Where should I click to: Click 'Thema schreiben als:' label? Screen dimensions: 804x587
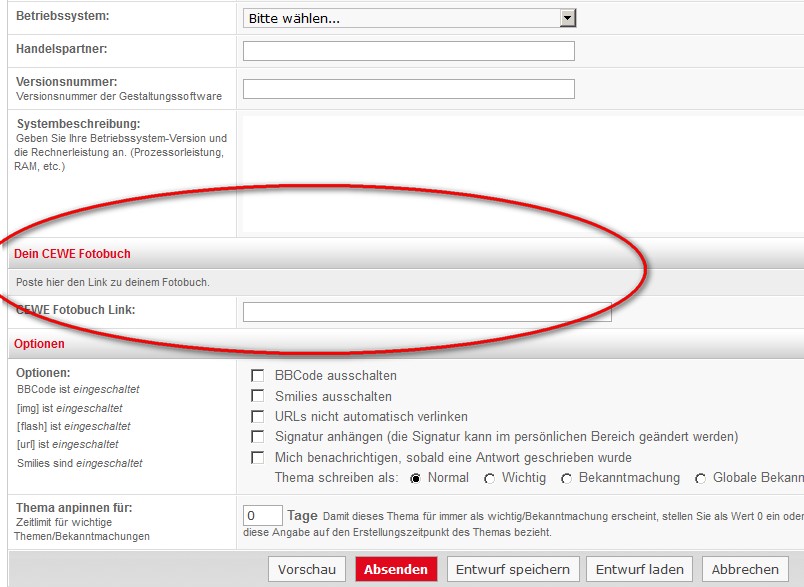pyautogui.click(x=336, y=478)
